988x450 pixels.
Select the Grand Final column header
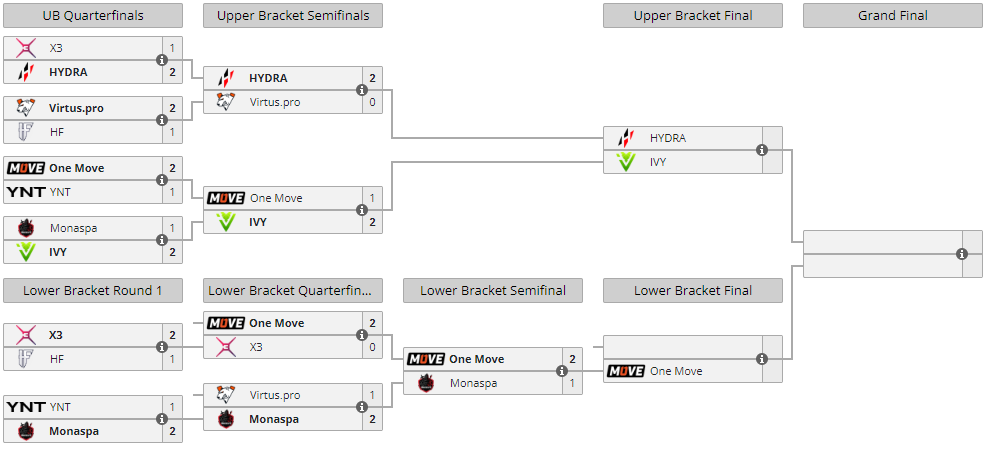pyautogui.click(x=893, y=15)
